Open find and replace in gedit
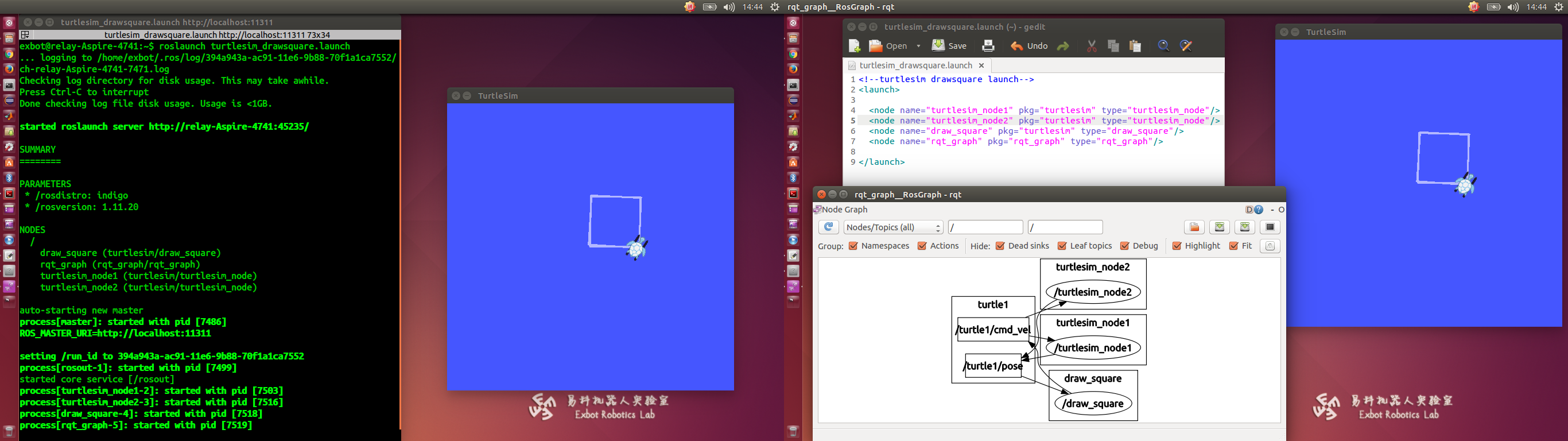The height and width of the screenshot is (441, 1568). coord(1186,47)
